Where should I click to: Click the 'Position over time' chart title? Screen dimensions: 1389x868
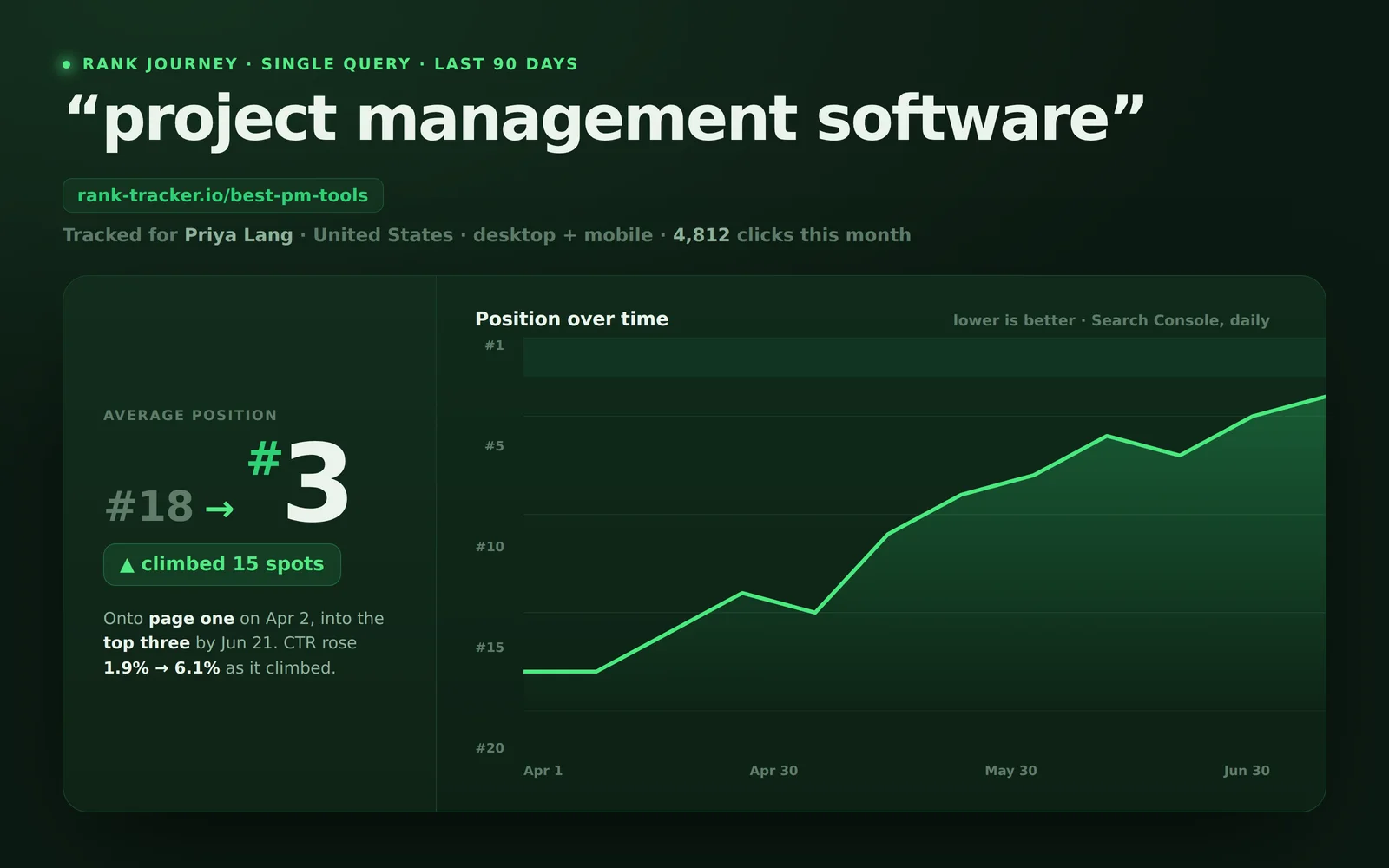pos(571,319)
